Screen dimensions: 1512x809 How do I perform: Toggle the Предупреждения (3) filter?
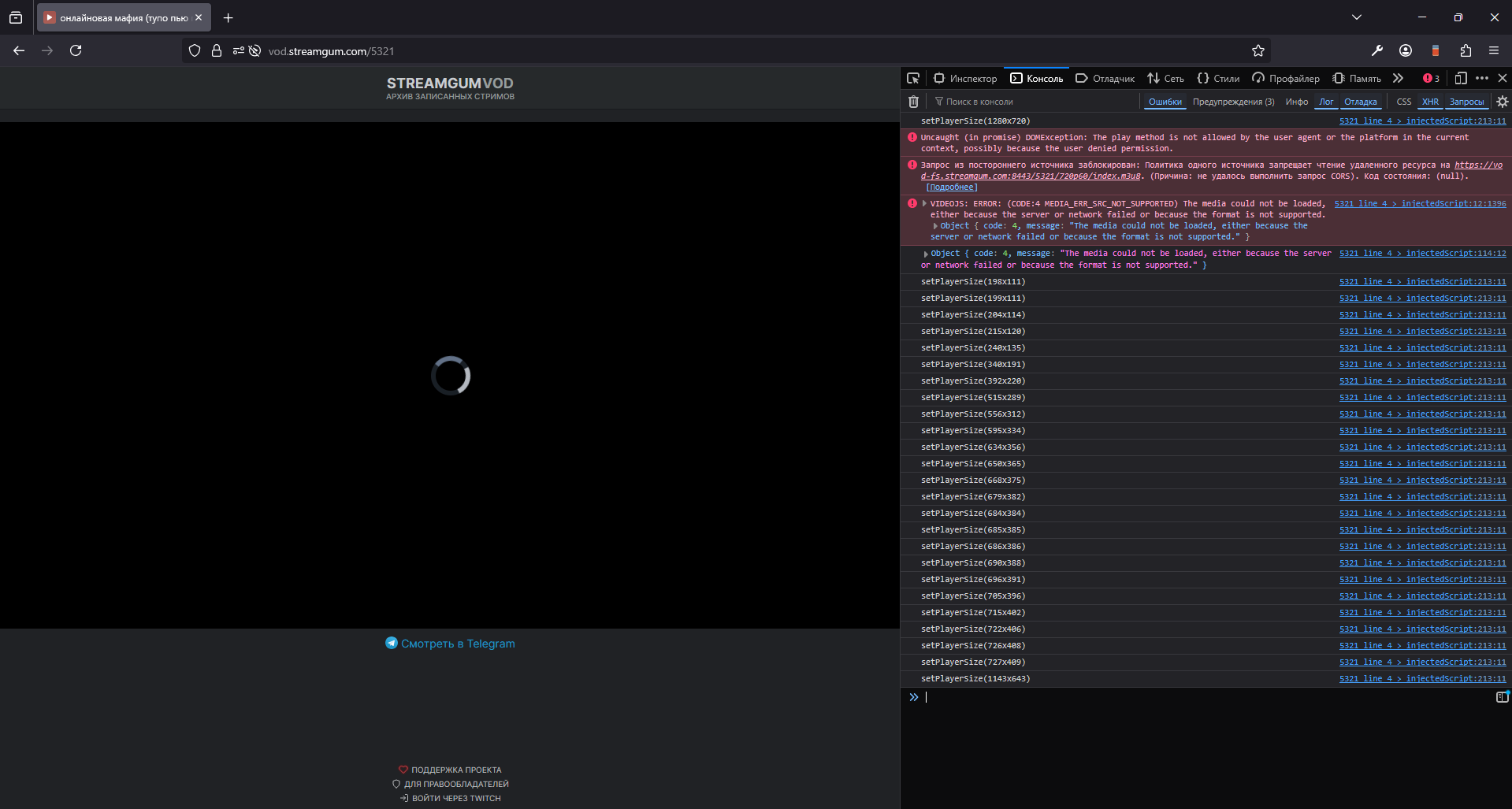click(x=1233, y=102)
